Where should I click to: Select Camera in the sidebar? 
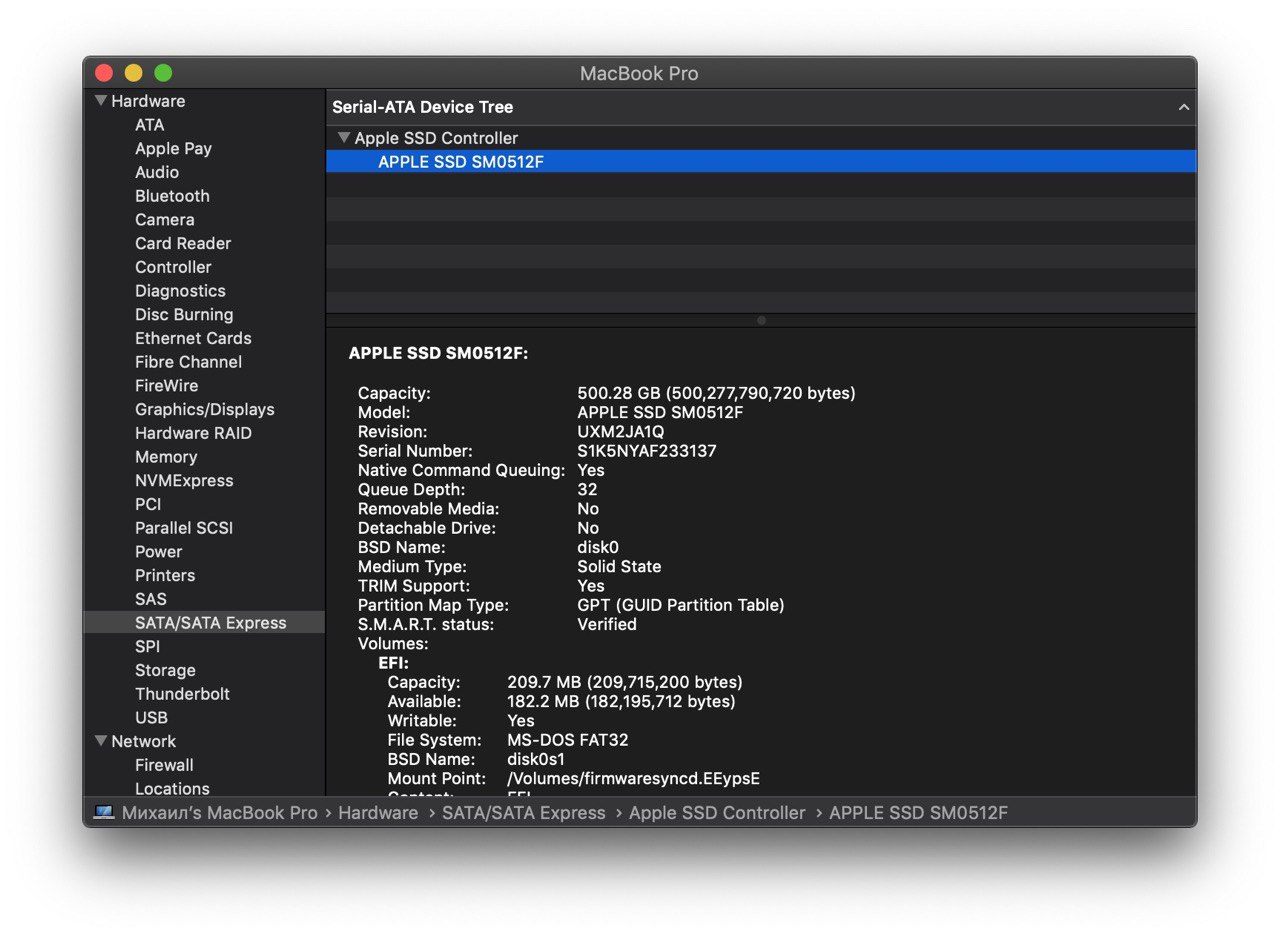point(165,220)
